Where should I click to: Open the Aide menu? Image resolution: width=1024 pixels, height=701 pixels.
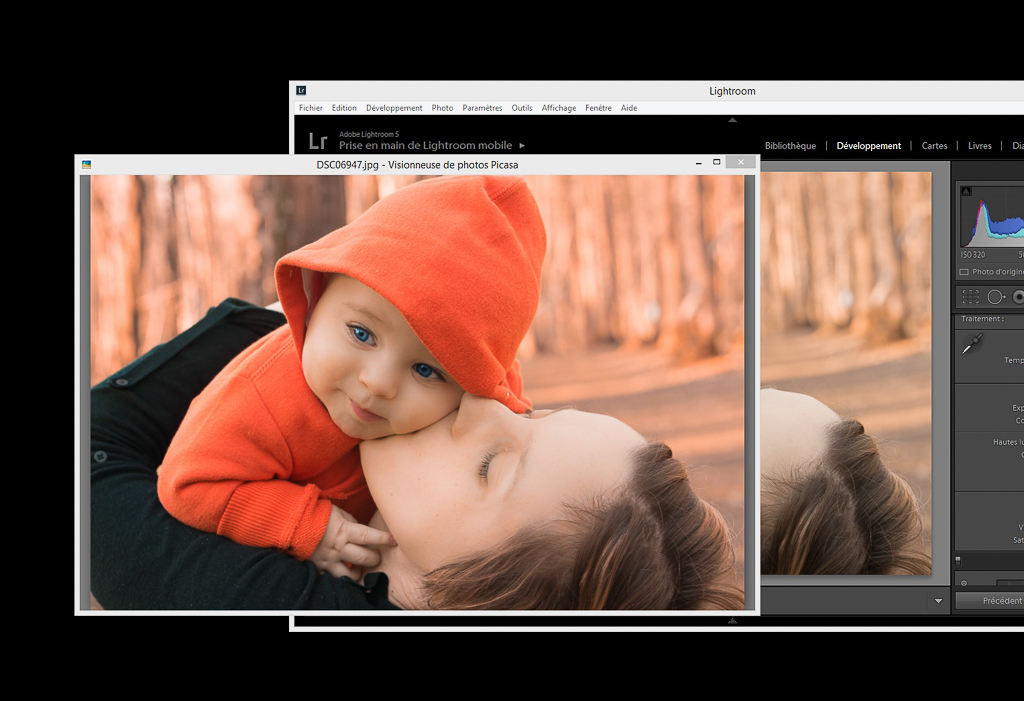629,108
